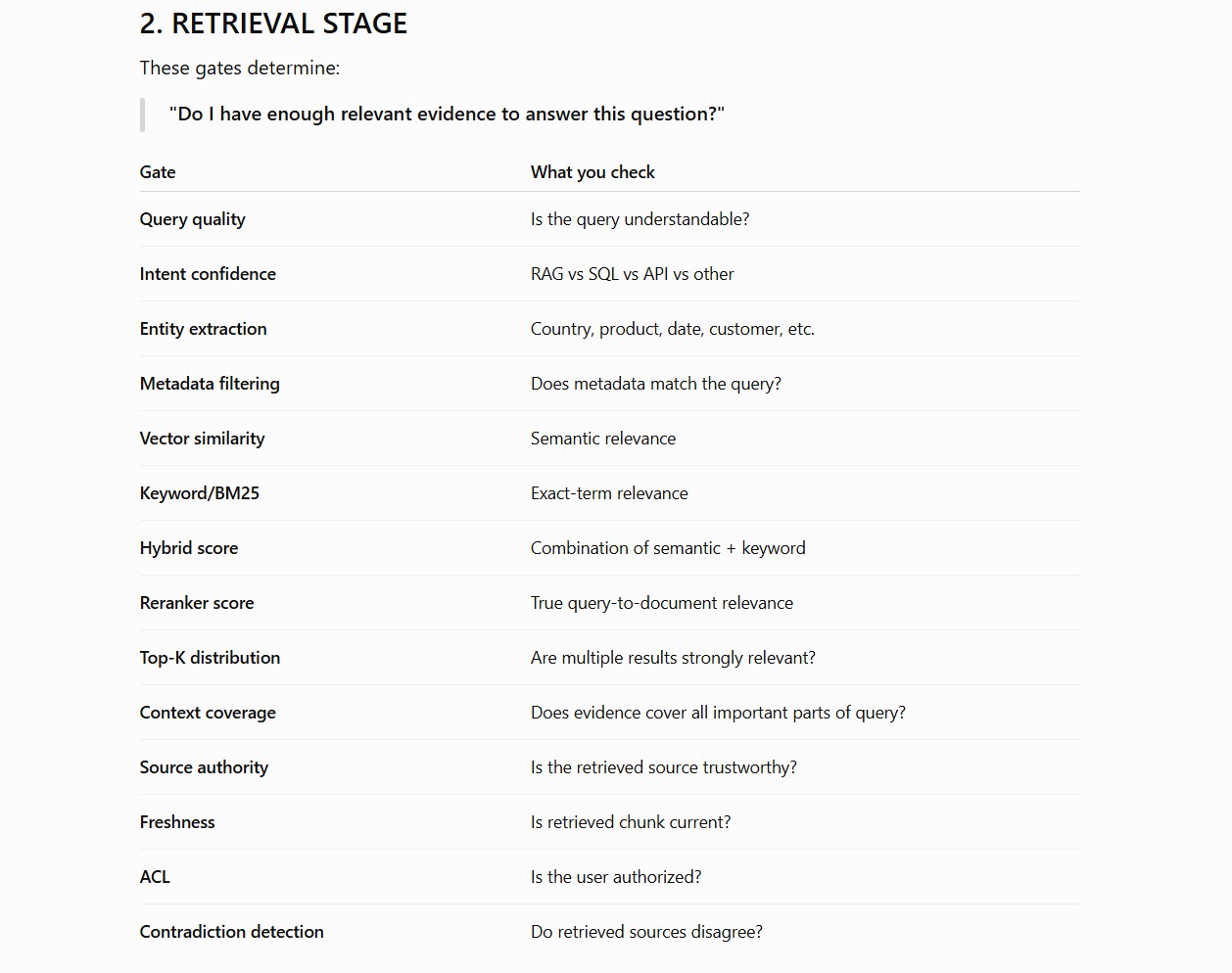Screen dimensions: 1232x973
Task: Click 'Top-K distribution' gate label
Action: (210, 658)
